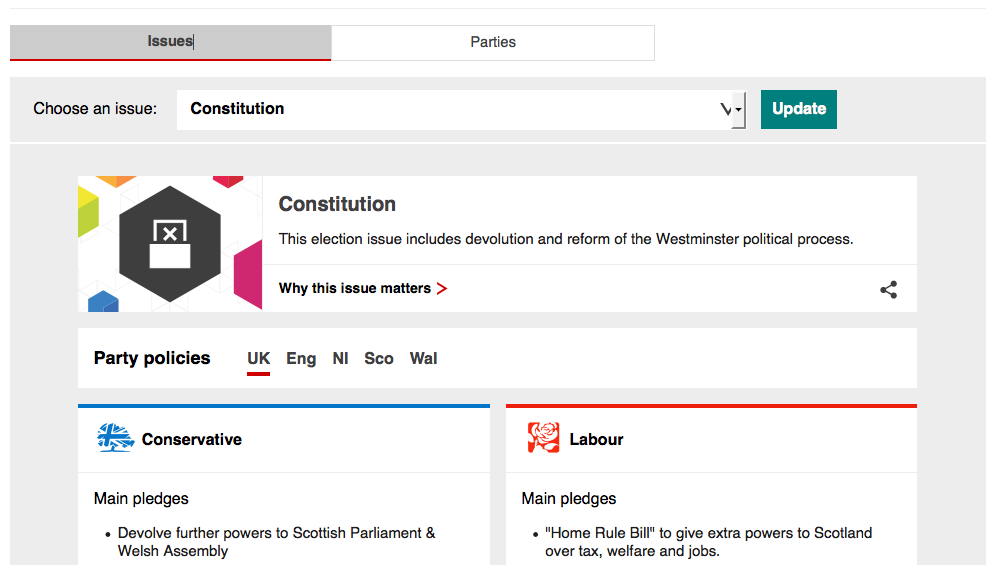The image size is (999, 565).
Task: Click the Labour rose logo
Action: (x=544, y=438)
